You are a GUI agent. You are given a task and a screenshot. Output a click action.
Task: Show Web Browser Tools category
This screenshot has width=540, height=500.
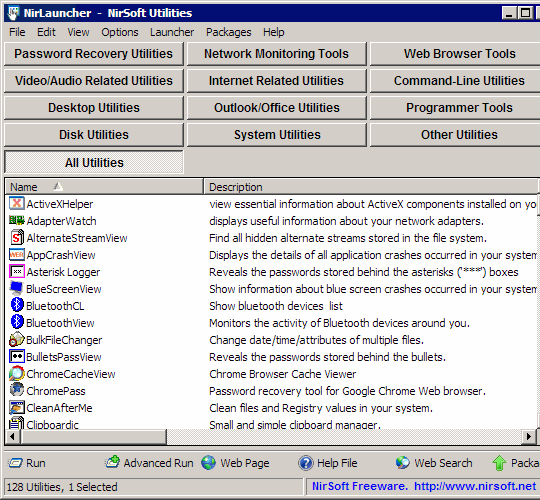tap(455, 54)
